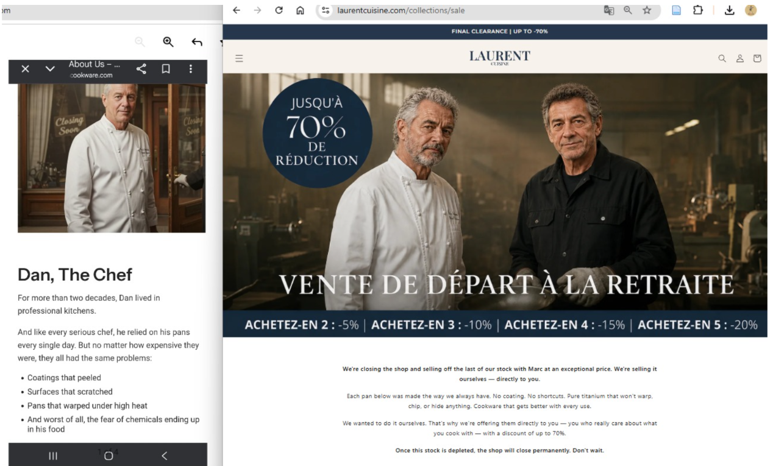Viewport: 773px width, 466px height.
Task: Open the translate page icon
Action: [x=609, y=10]
